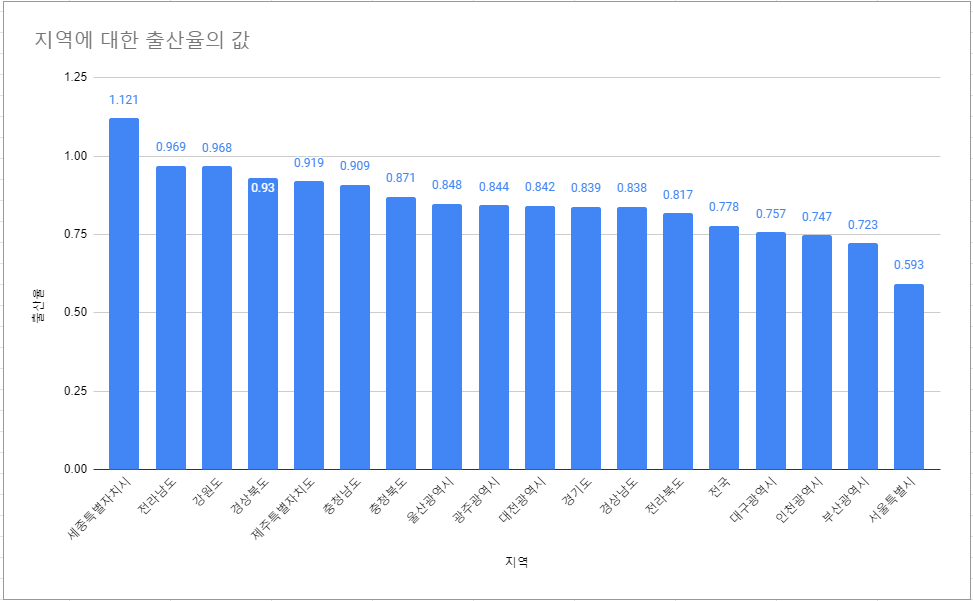Select the data label 0.839
973x601 pixels.
tap(586, 188)
